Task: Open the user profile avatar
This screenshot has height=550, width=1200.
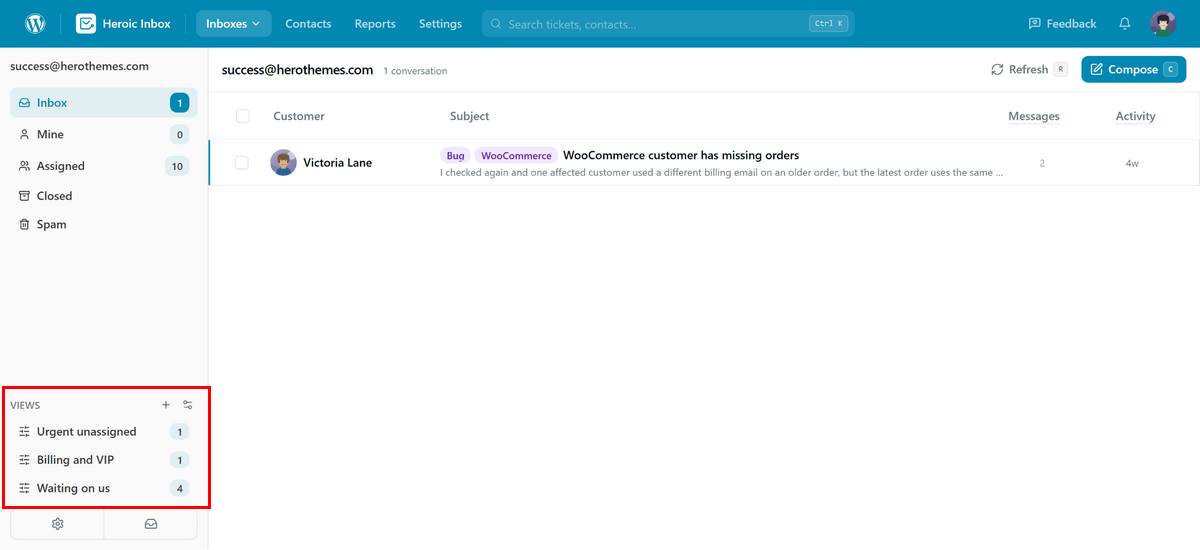Action: tap(1162, 23)
